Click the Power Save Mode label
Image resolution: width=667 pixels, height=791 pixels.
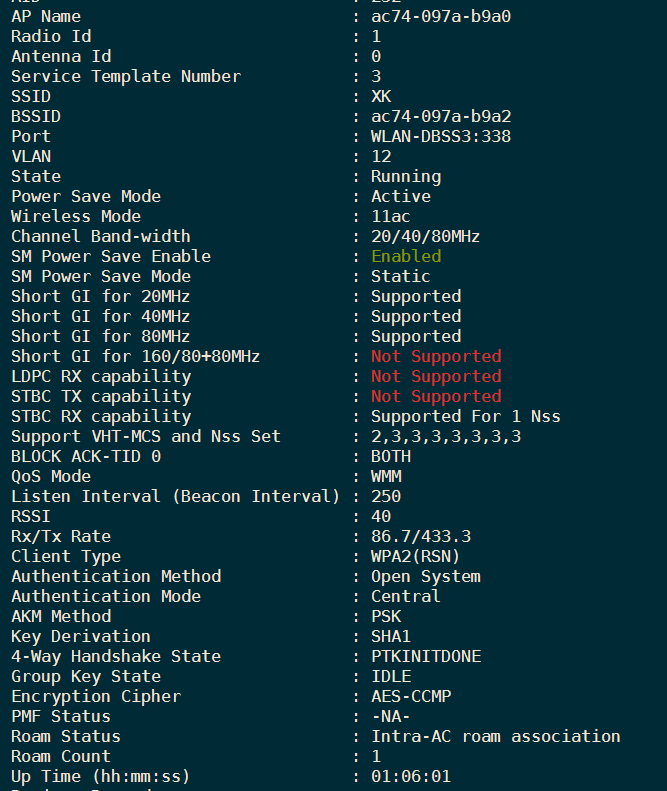pyautogui.click(x=86, y=196)
